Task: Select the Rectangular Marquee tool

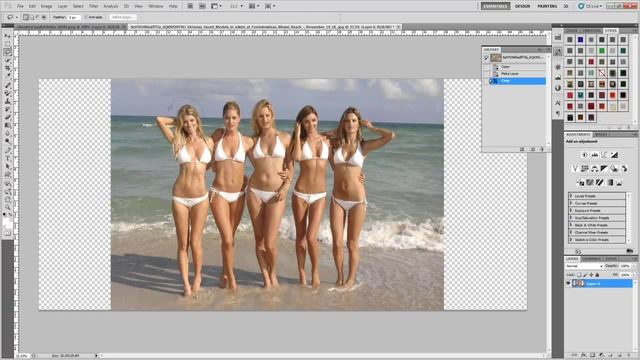Action: 8,44
